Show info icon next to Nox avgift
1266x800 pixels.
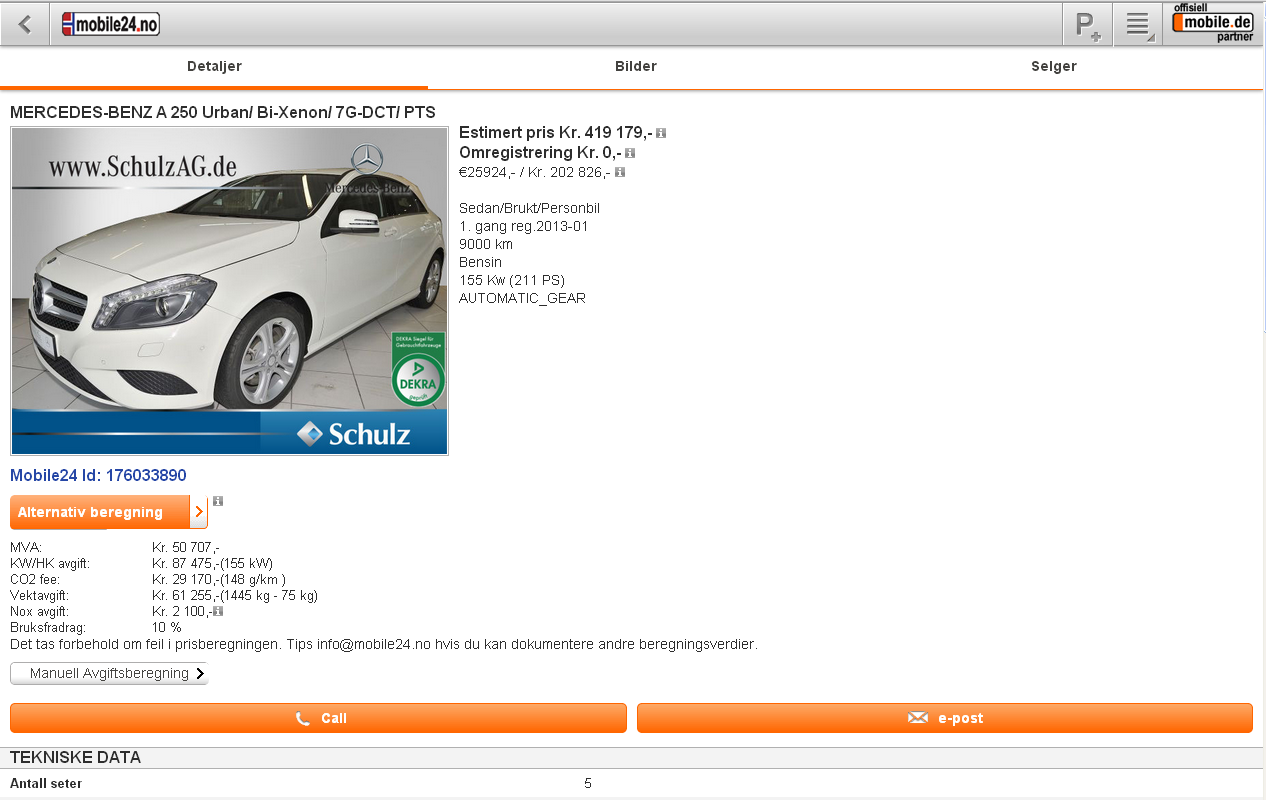(x=218, y=611)
